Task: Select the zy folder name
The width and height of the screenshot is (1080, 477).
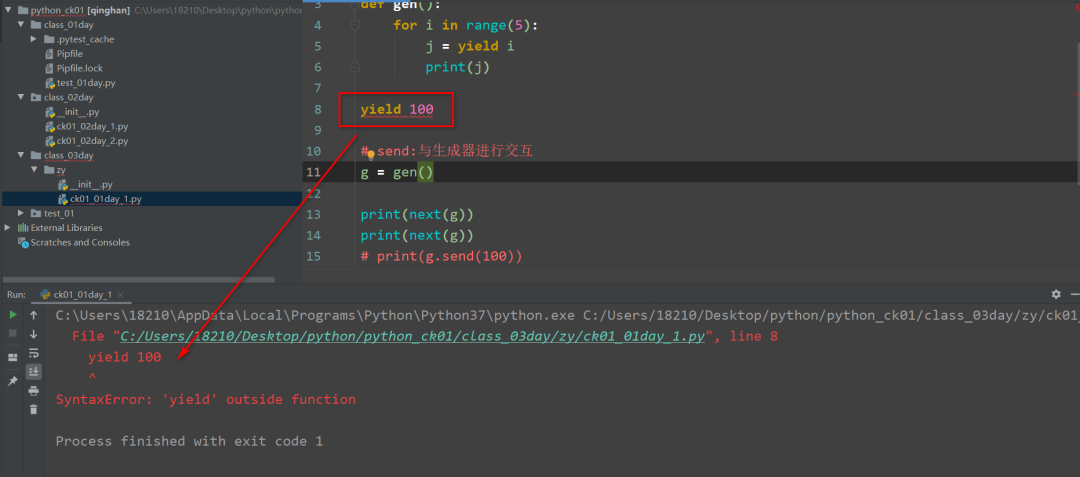Action: click(61, 169)
